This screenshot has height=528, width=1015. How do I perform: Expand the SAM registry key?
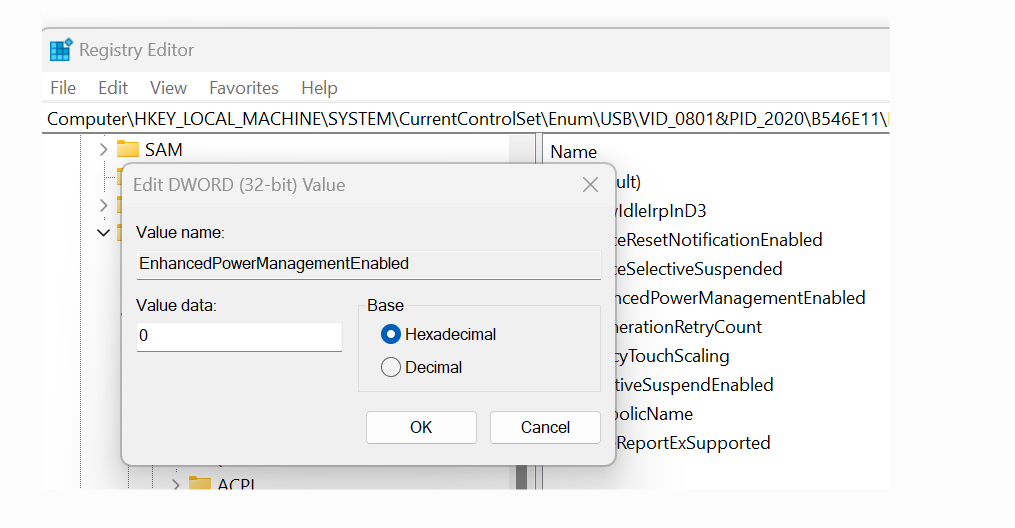pos(103,150)
